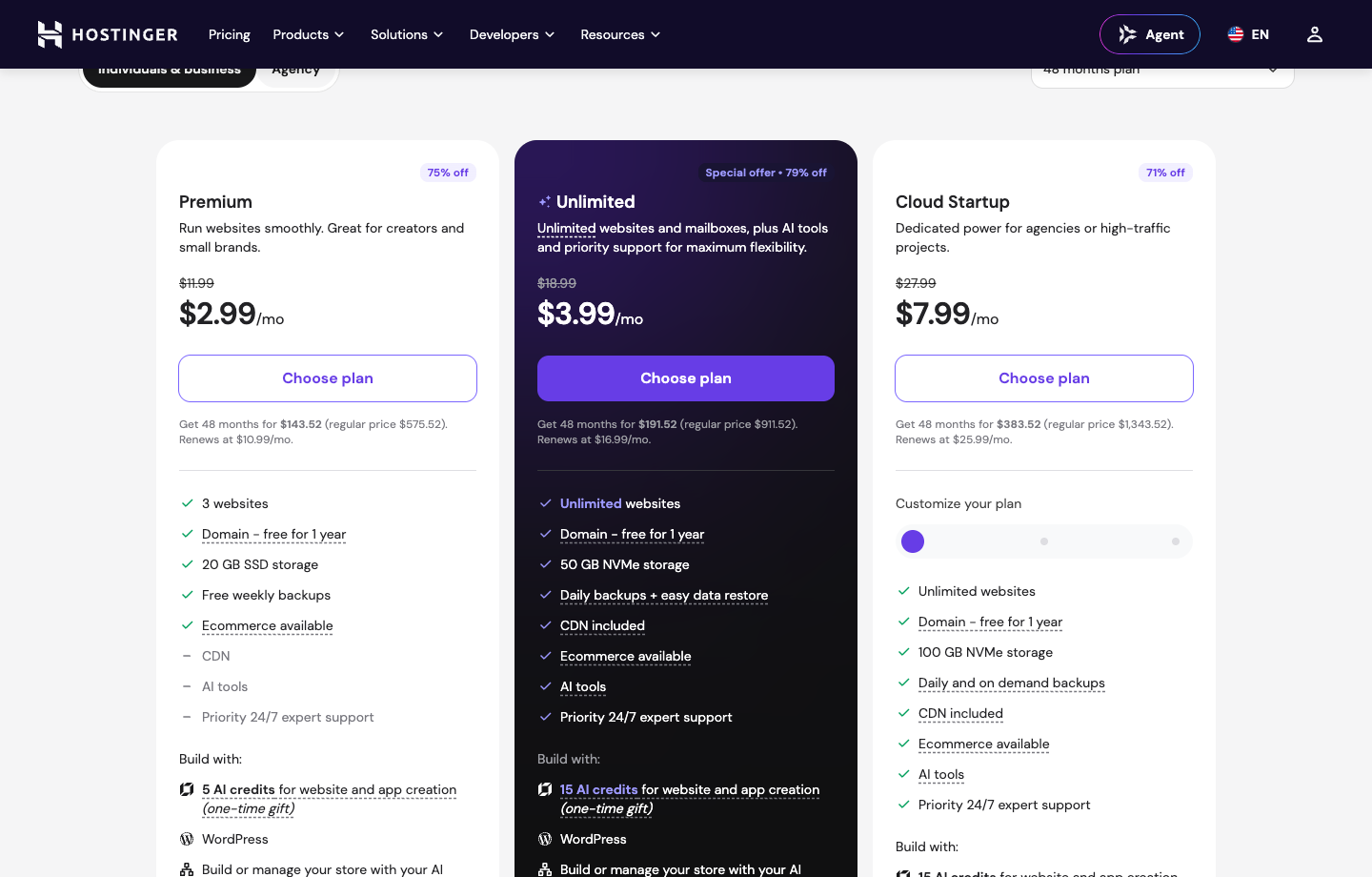Click the US flag language icon
The width and height of the screenshot is (1372, 877).
tap(1236, 34)
